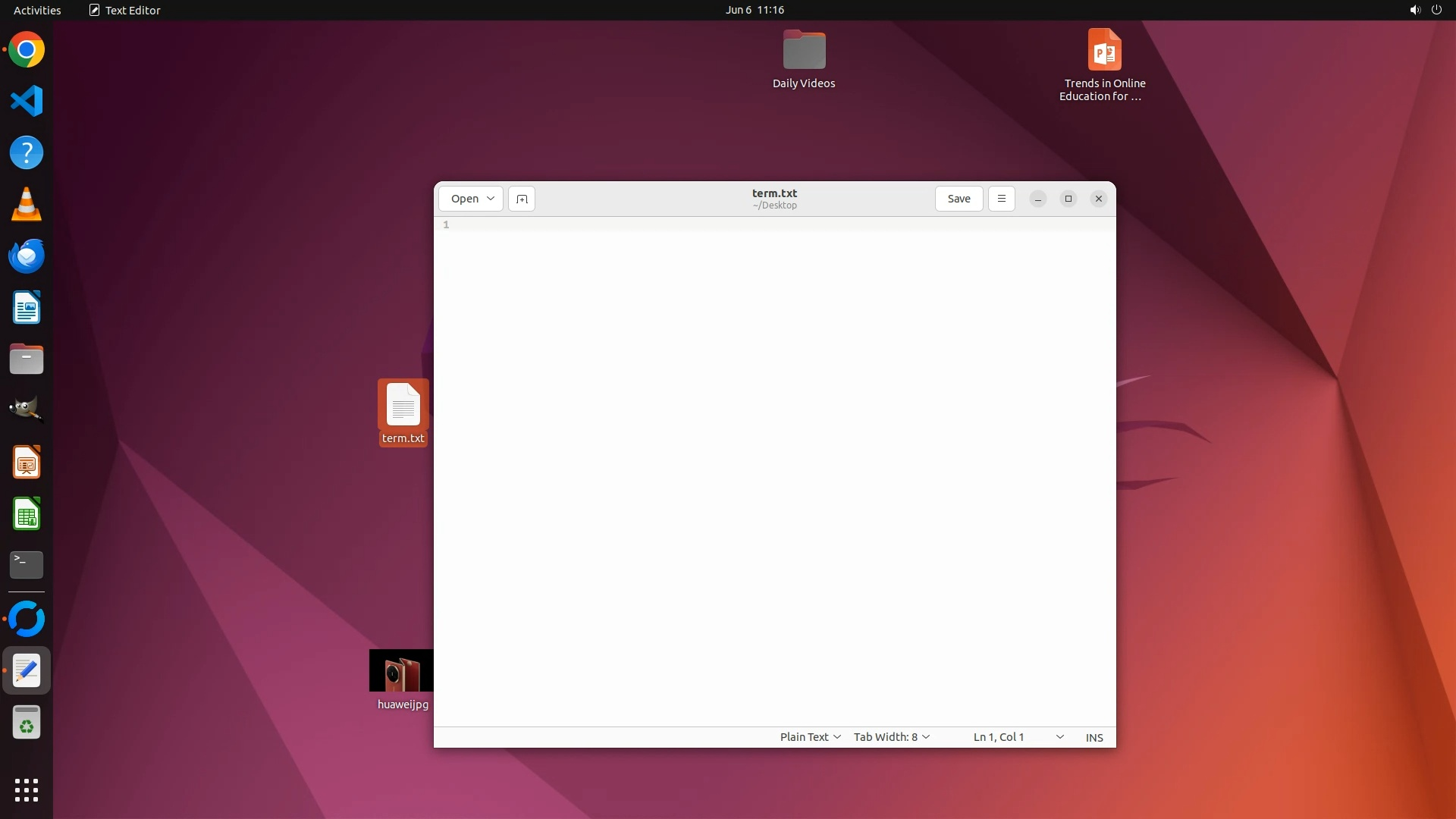Screen dimensions: 1456x819
Task: Launch Google Chrome from the dock
Action: click(27, 50)
